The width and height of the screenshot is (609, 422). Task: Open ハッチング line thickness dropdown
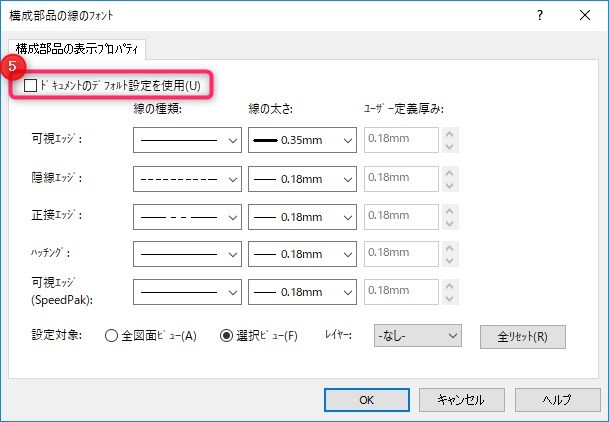(x=302, y=254)
